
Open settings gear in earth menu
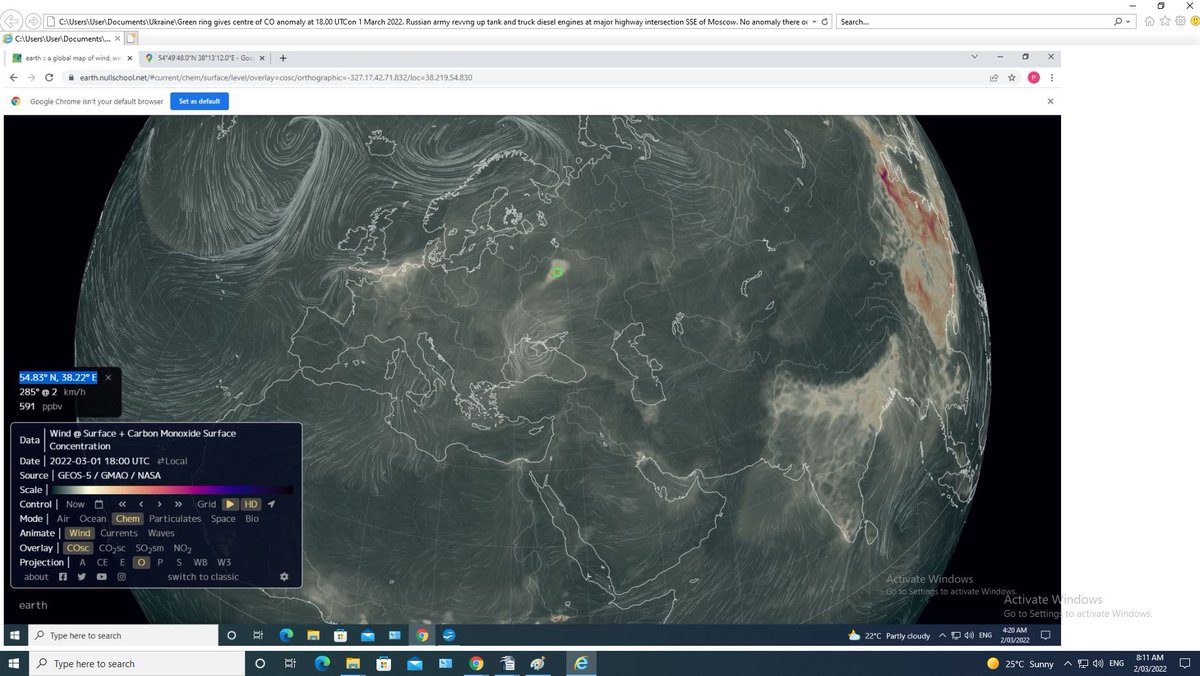(284, 577)
